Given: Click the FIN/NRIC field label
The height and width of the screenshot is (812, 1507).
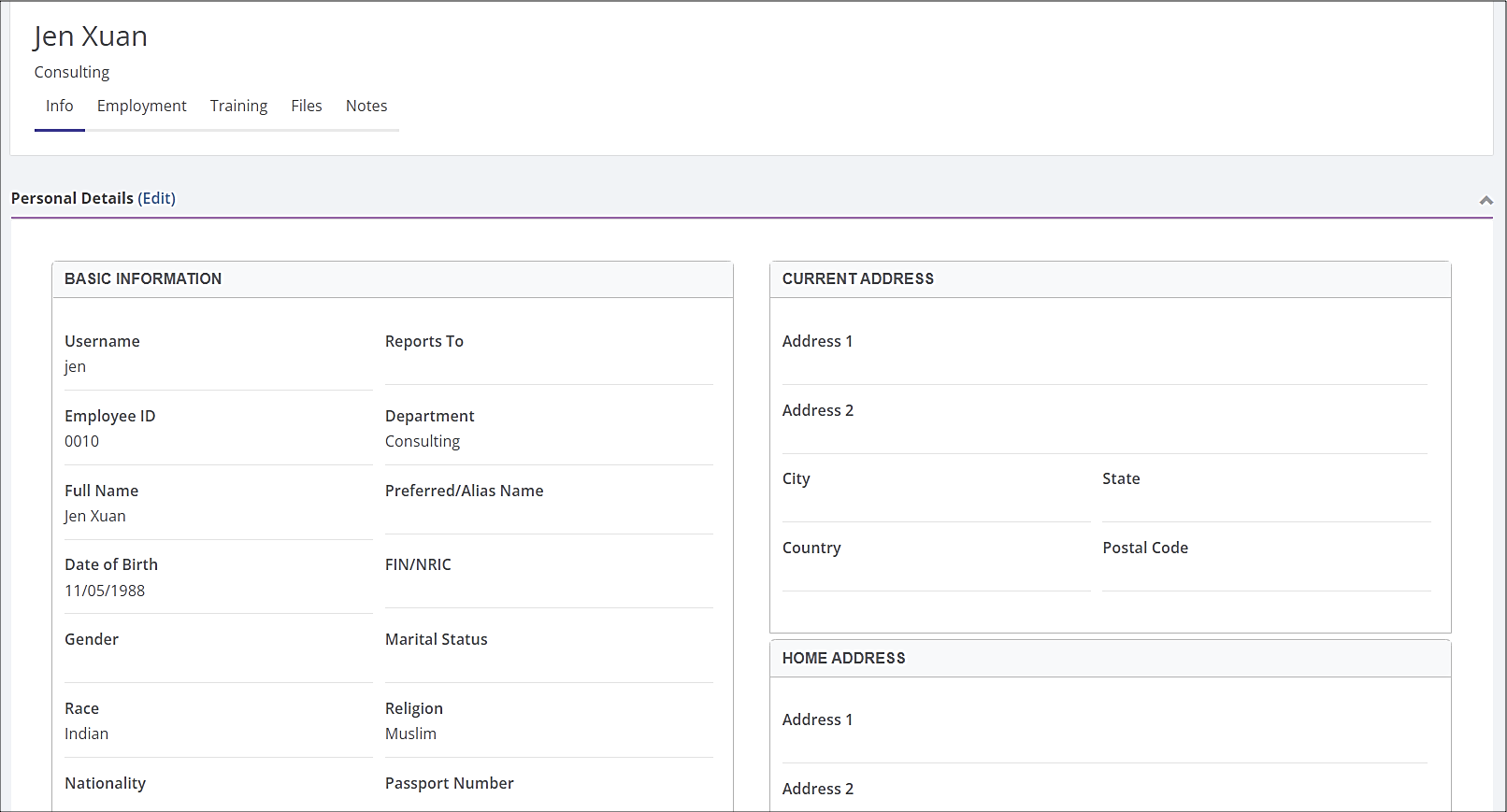Looking at the screenshot, I should tap(419, 564).
